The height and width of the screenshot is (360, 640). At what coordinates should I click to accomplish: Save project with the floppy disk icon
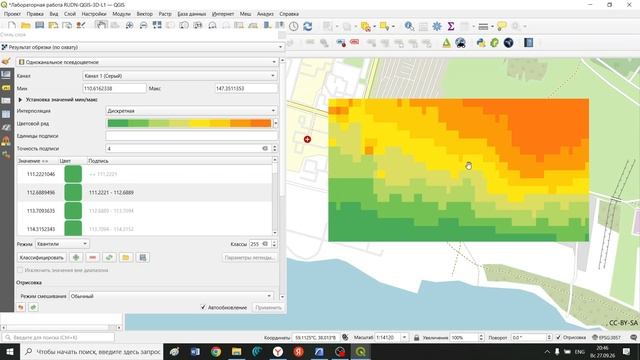39,25
